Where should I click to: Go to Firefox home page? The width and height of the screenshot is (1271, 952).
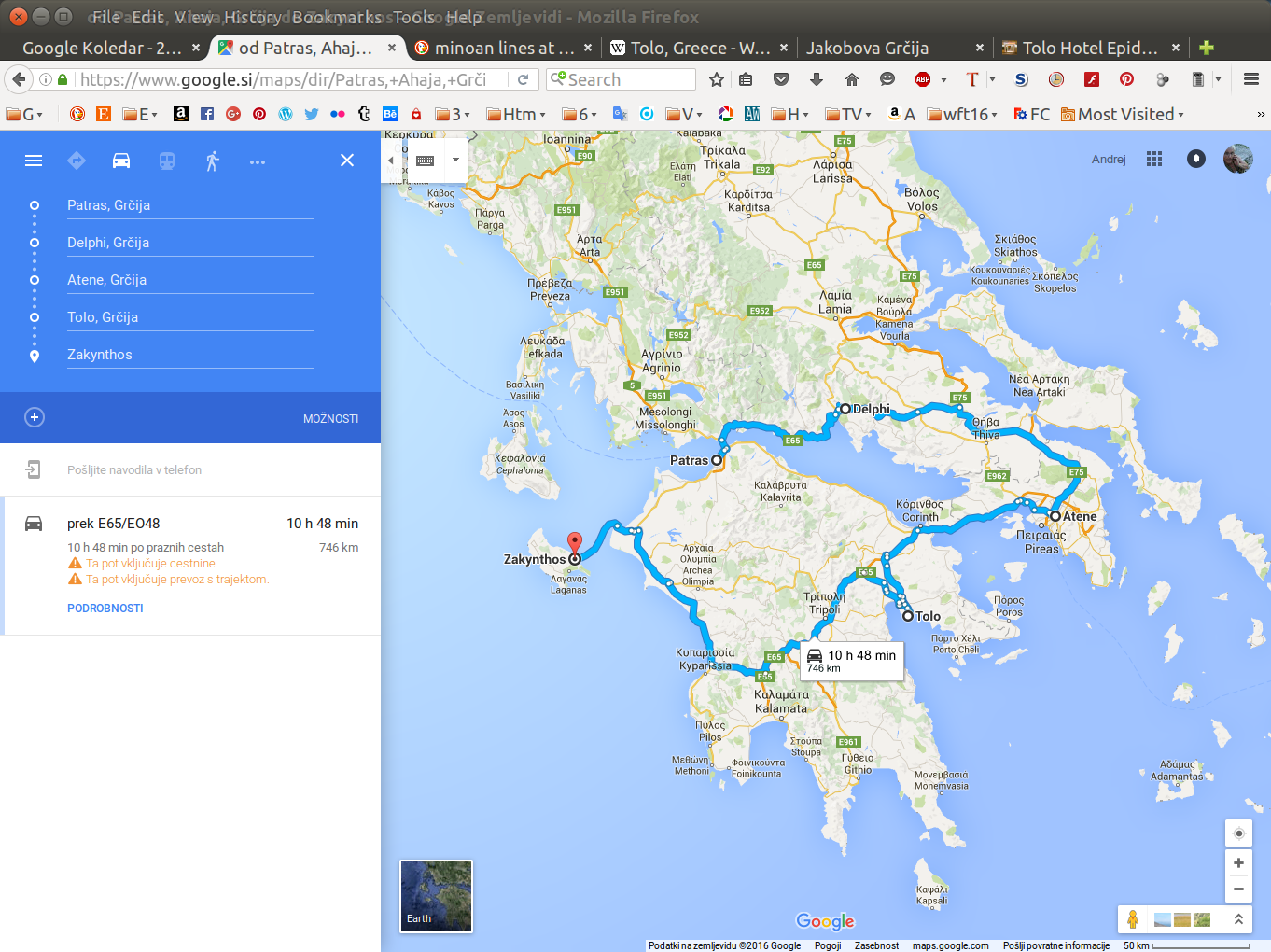tap(852, 79)
